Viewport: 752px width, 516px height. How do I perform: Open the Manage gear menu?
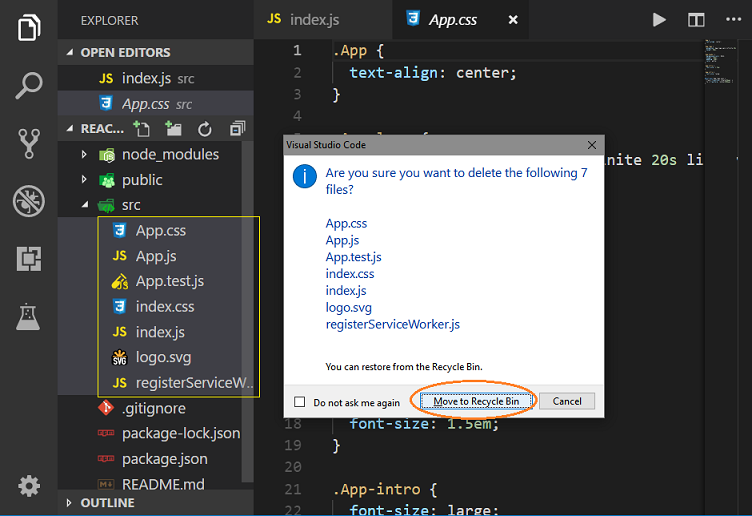[29, 486]
